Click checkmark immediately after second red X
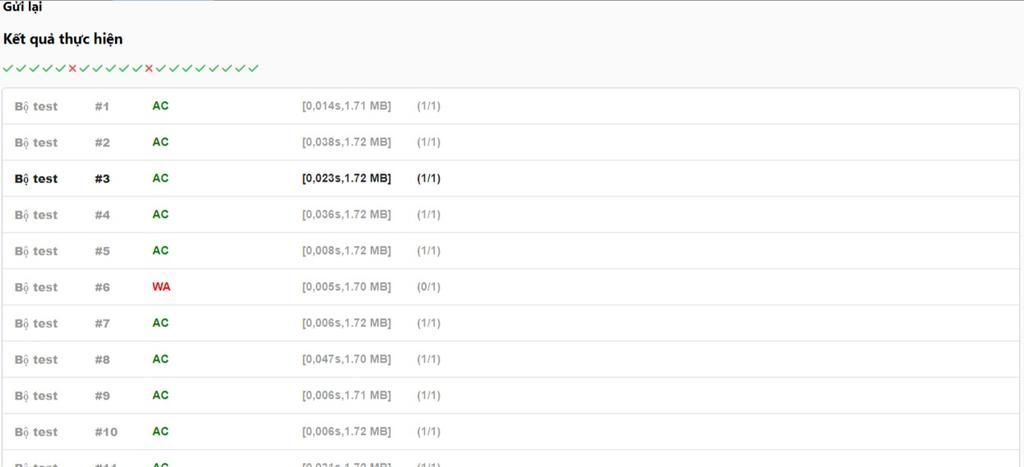Screen dimensions: 1024x467 [161, 68]
